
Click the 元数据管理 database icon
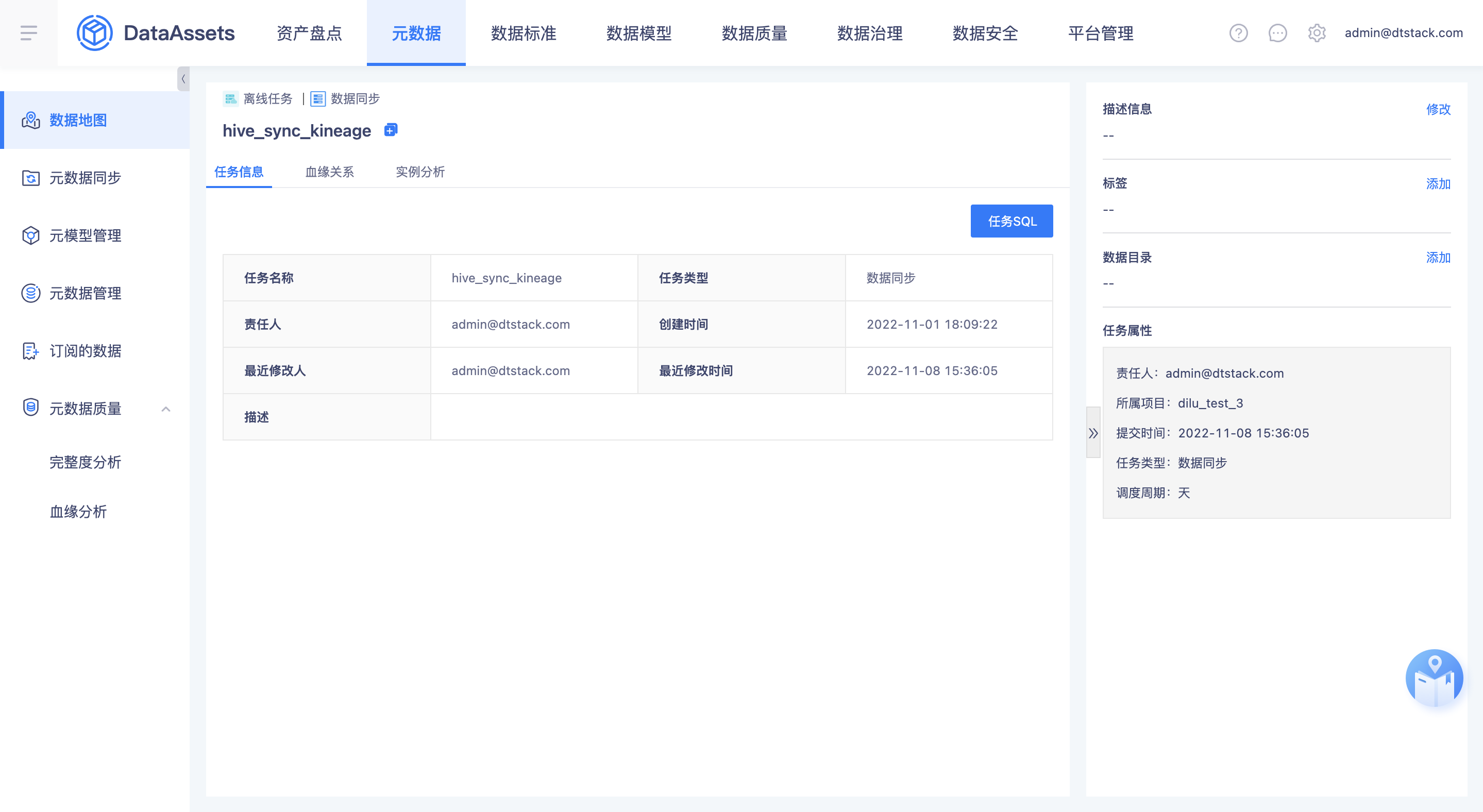click(30, 293)
